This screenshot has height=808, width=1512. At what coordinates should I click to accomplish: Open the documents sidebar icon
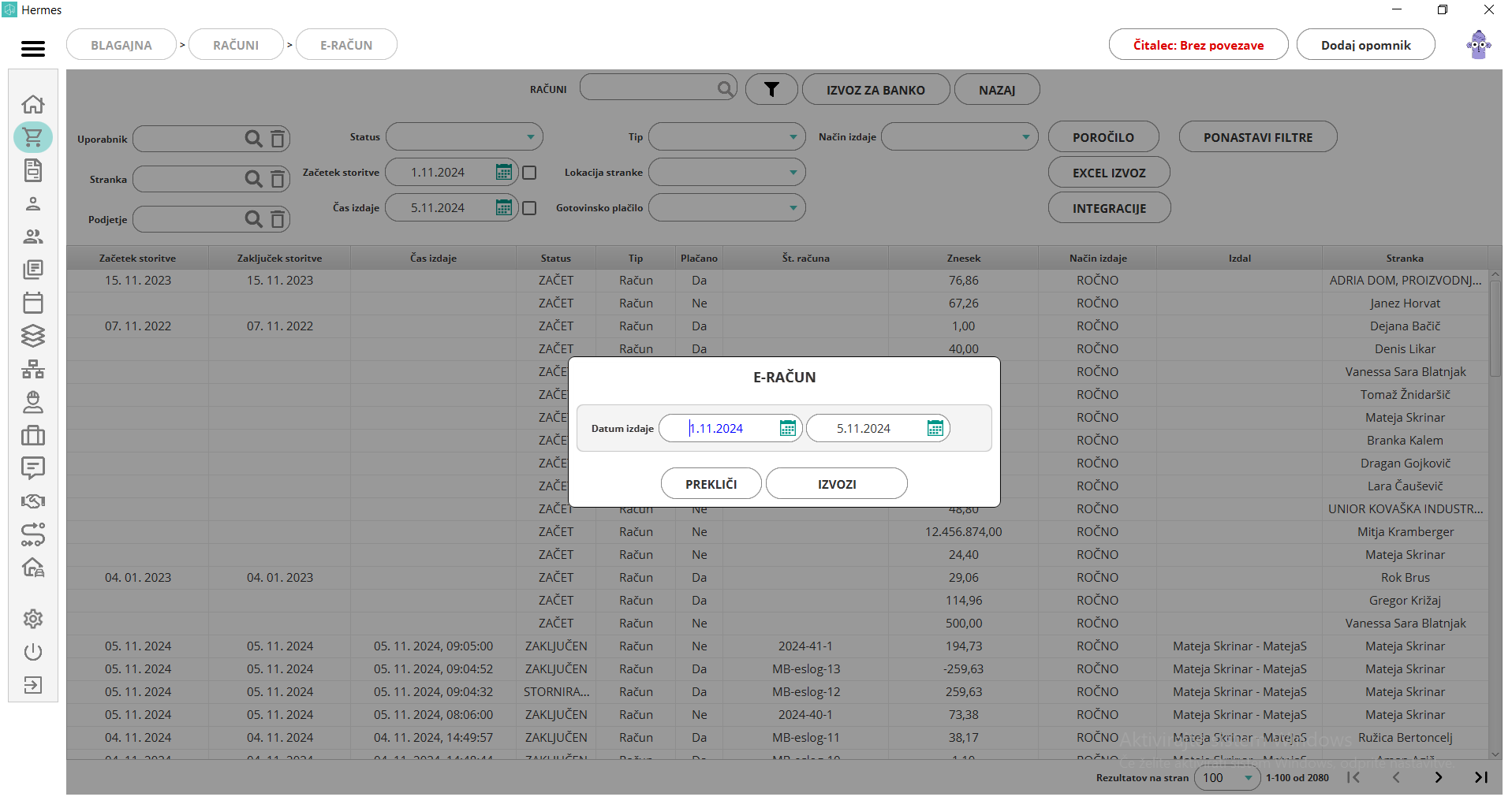coord(33,170)
